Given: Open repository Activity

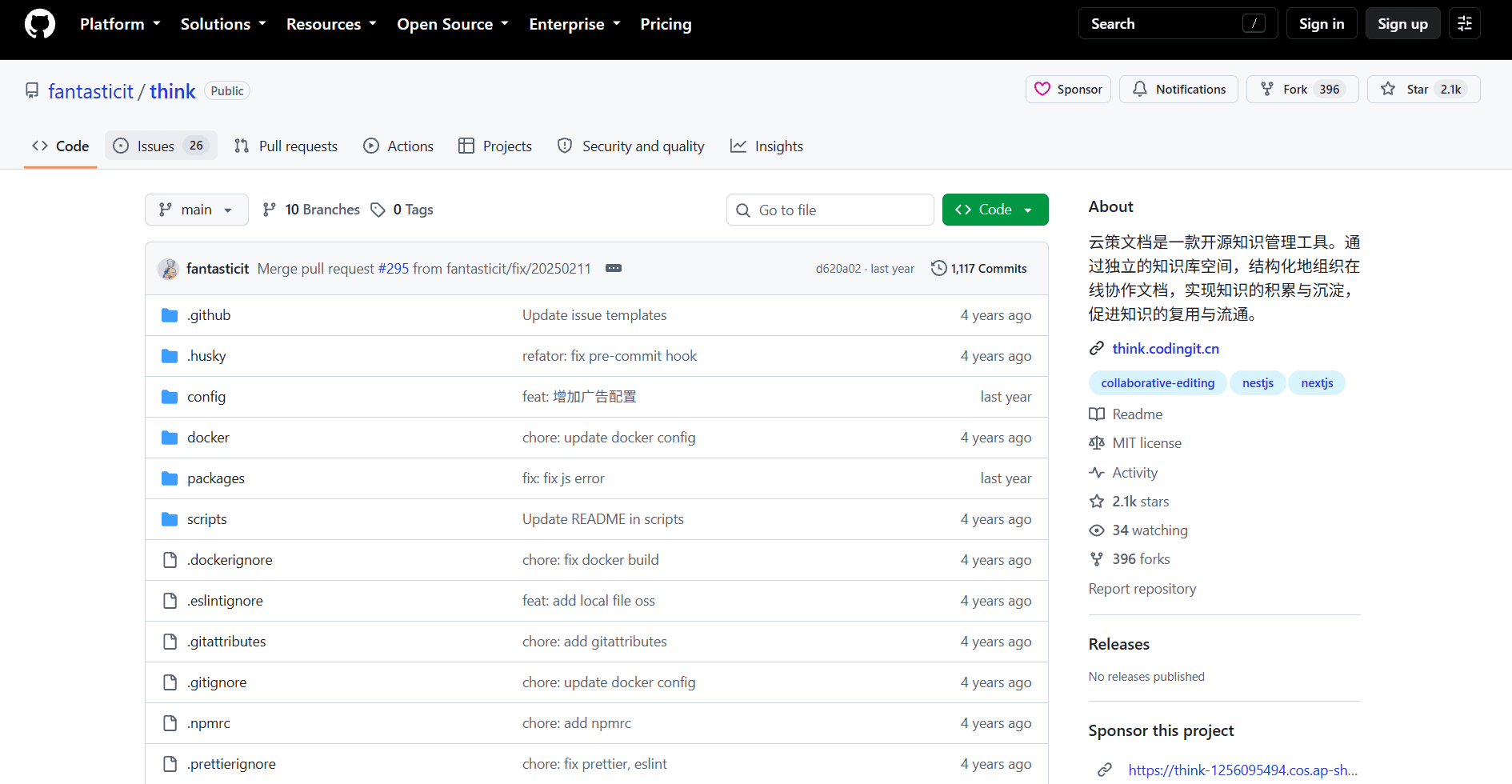Looking at the screenshot, I should pos(1123,473).
